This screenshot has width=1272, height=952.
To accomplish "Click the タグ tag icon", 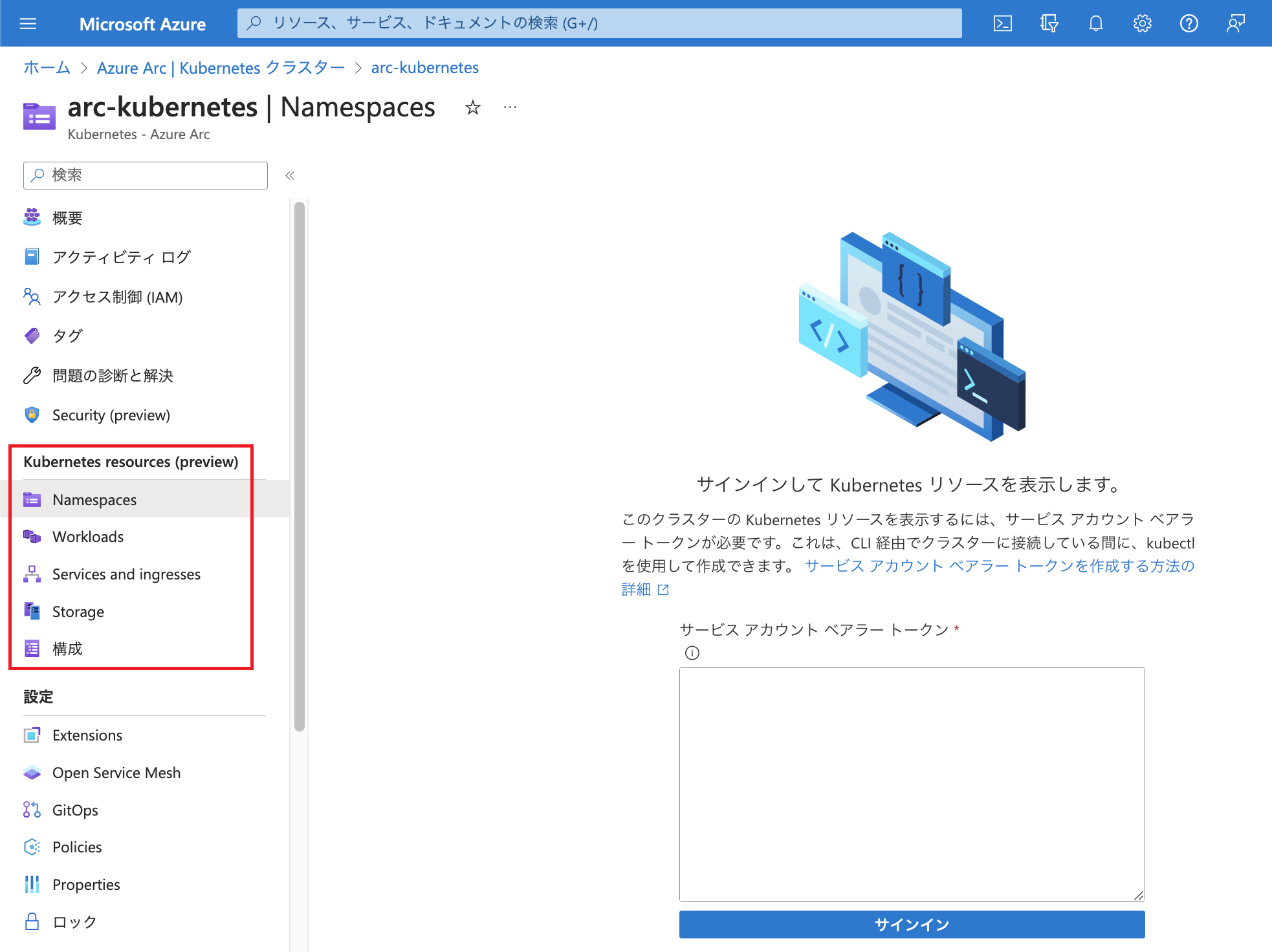I will click(32, 336).
